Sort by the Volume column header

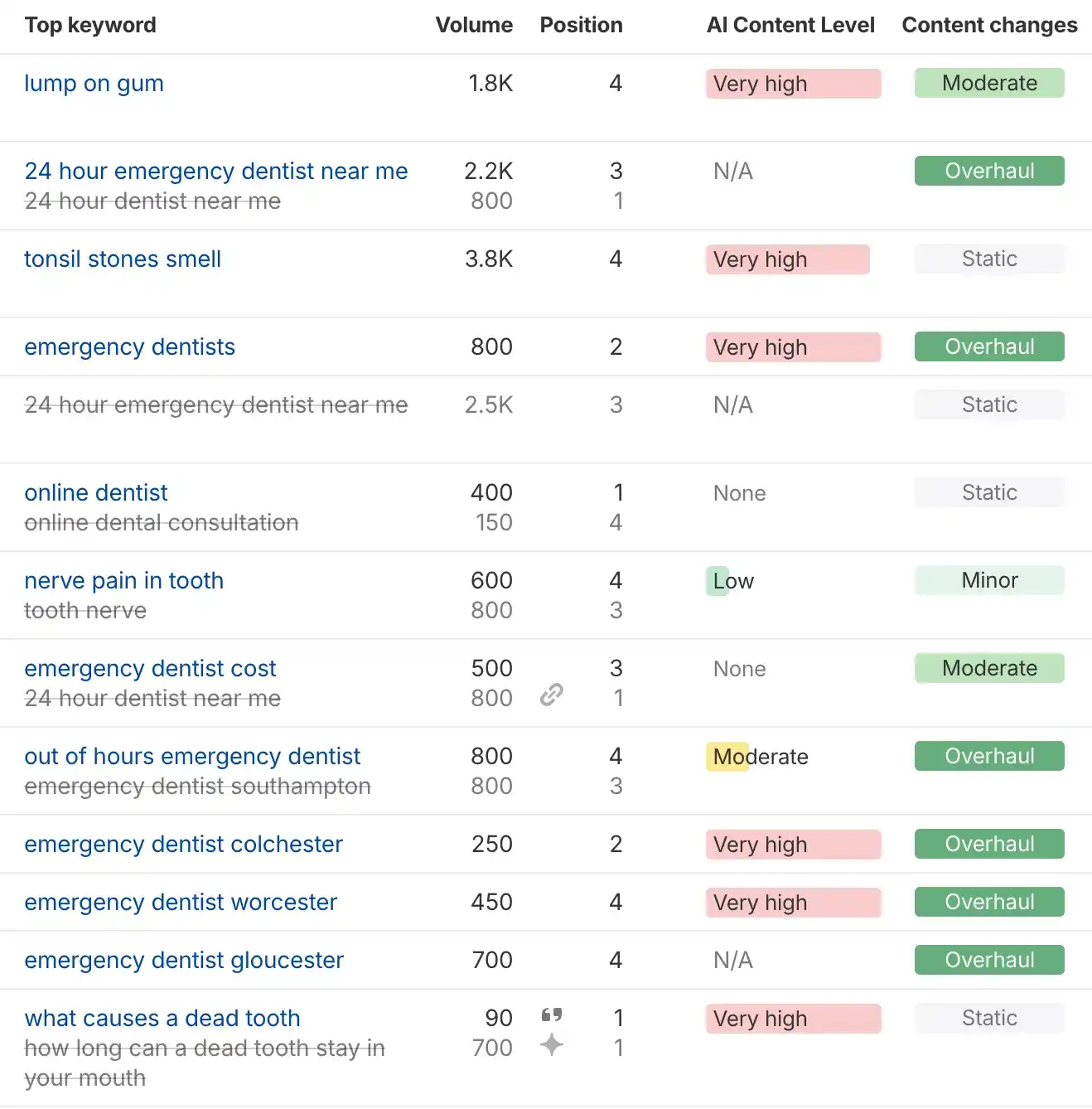(x=474, y=26)
